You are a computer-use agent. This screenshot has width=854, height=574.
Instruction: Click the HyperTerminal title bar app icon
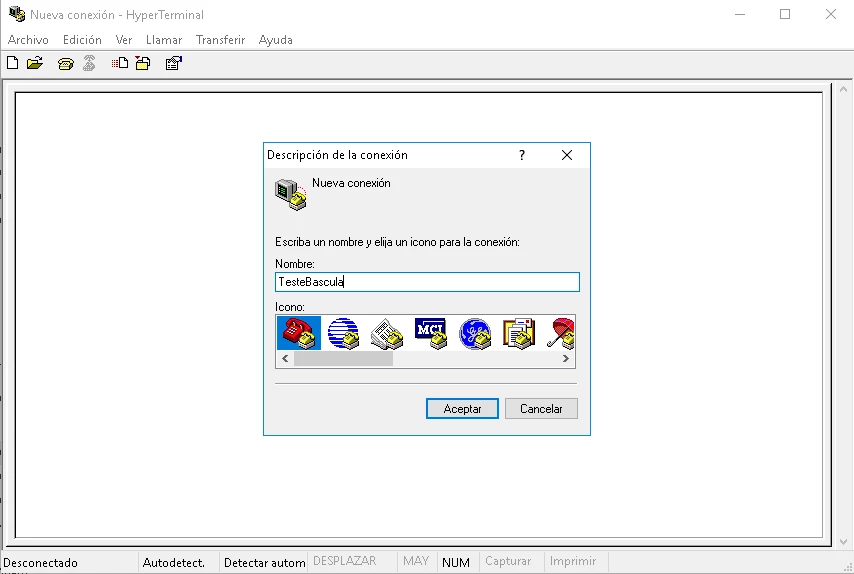pos(17,14)
